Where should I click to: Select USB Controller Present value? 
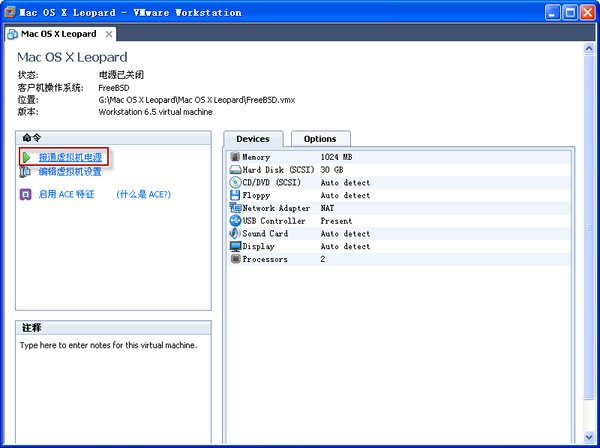(x=336, y=221)
